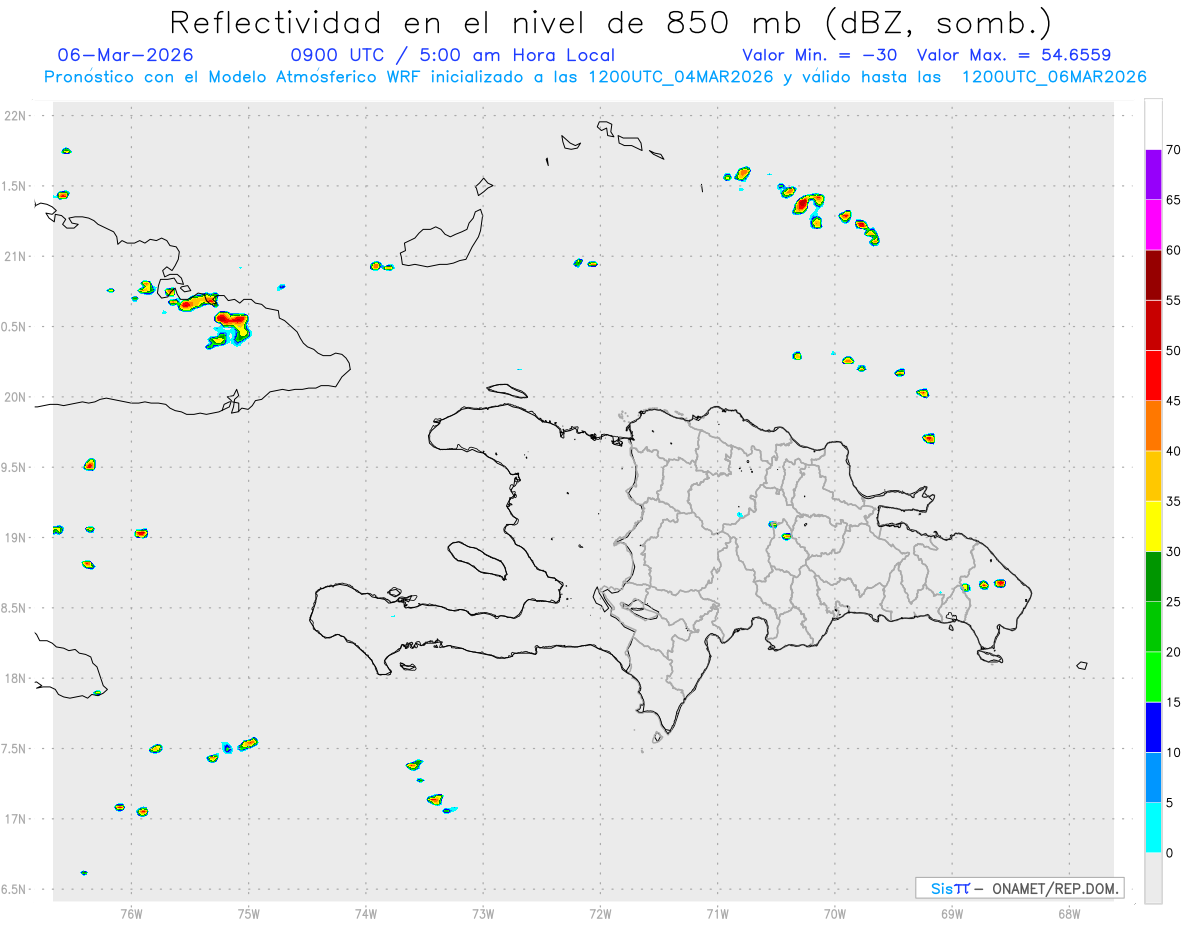Click the longitude axis label '73W'

[483, 913]
